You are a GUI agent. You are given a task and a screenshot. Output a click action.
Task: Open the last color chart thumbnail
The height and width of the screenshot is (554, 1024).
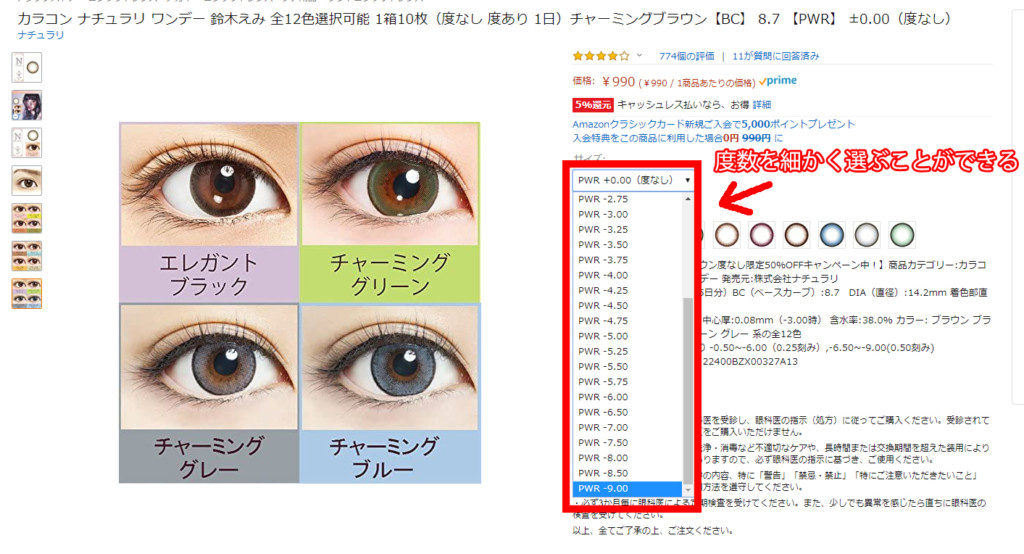click(x=27, y=293)
